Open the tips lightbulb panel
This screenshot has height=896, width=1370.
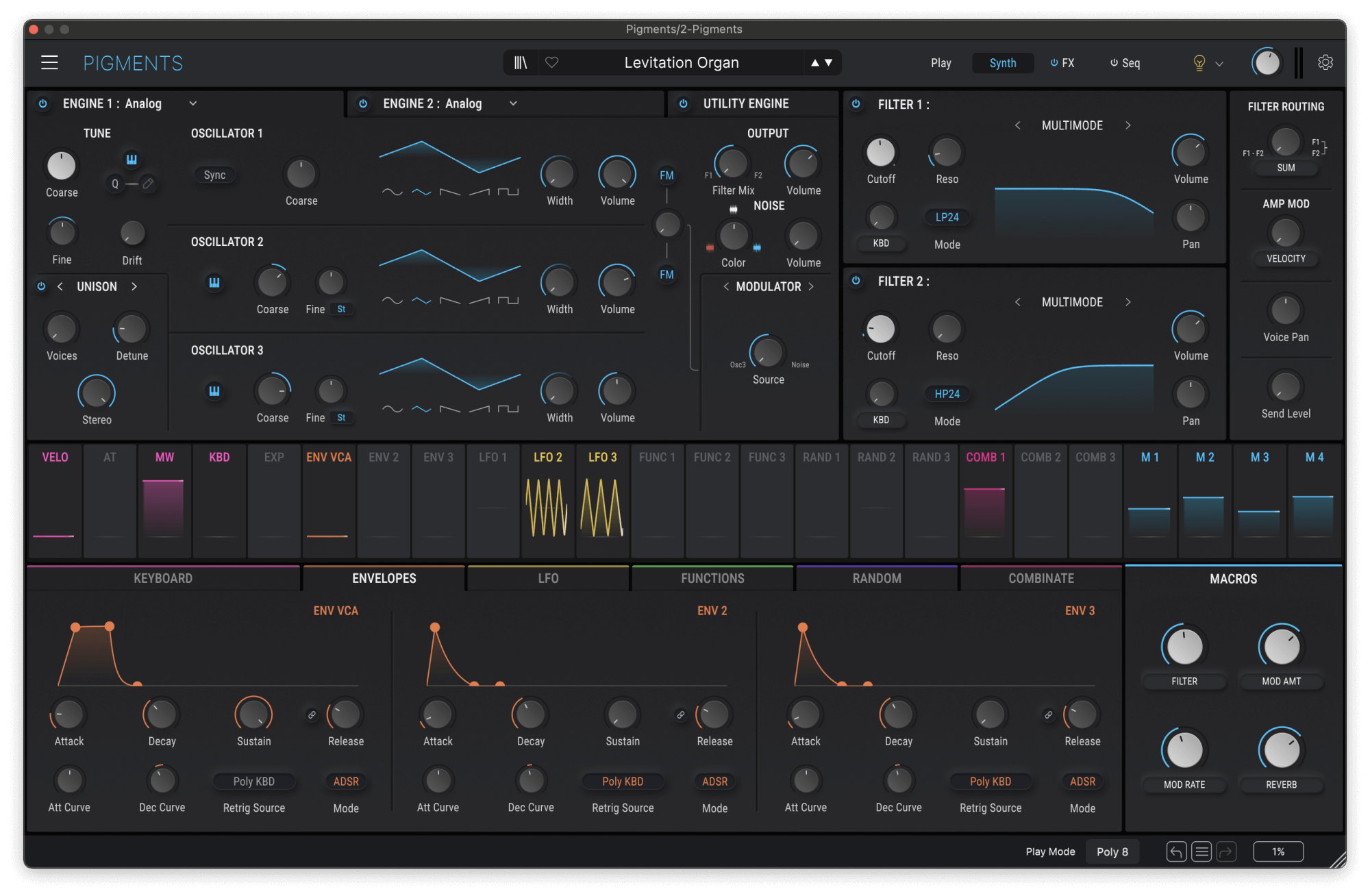coord(1199,63)
